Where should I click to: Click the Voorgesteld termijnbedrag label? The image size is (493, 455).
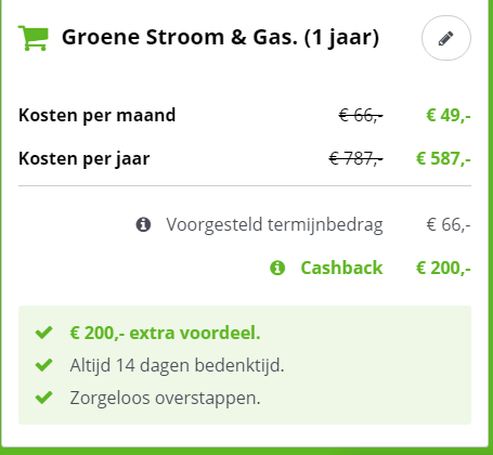[275, 225]
